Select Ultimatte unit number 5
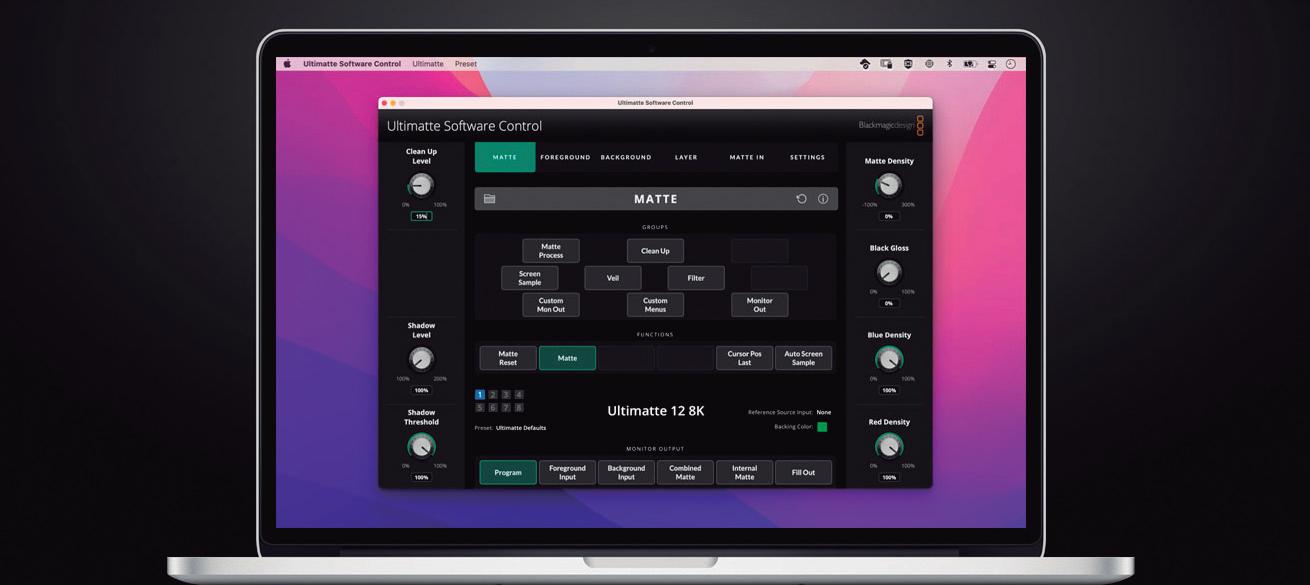This screenshot has height=585, width=1310. point(480,408)
